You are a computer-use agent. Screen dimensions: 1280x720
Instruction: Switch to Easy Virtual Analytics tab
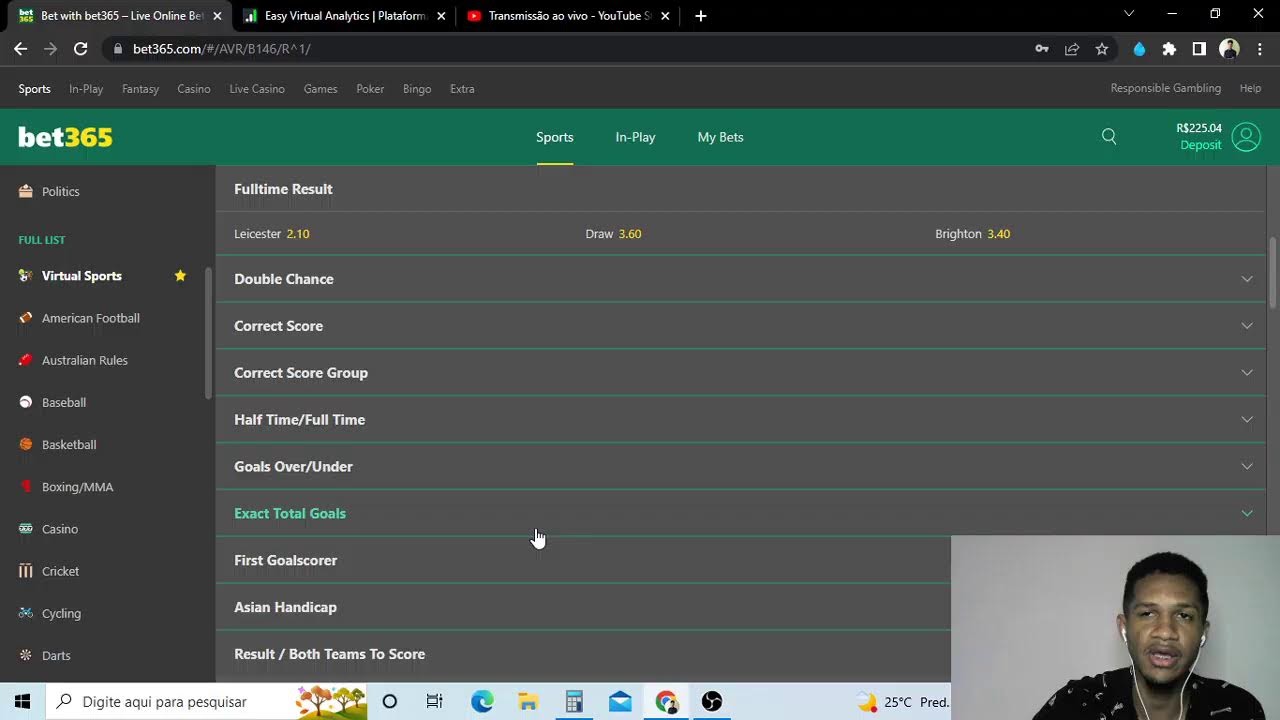click(344, 16)
